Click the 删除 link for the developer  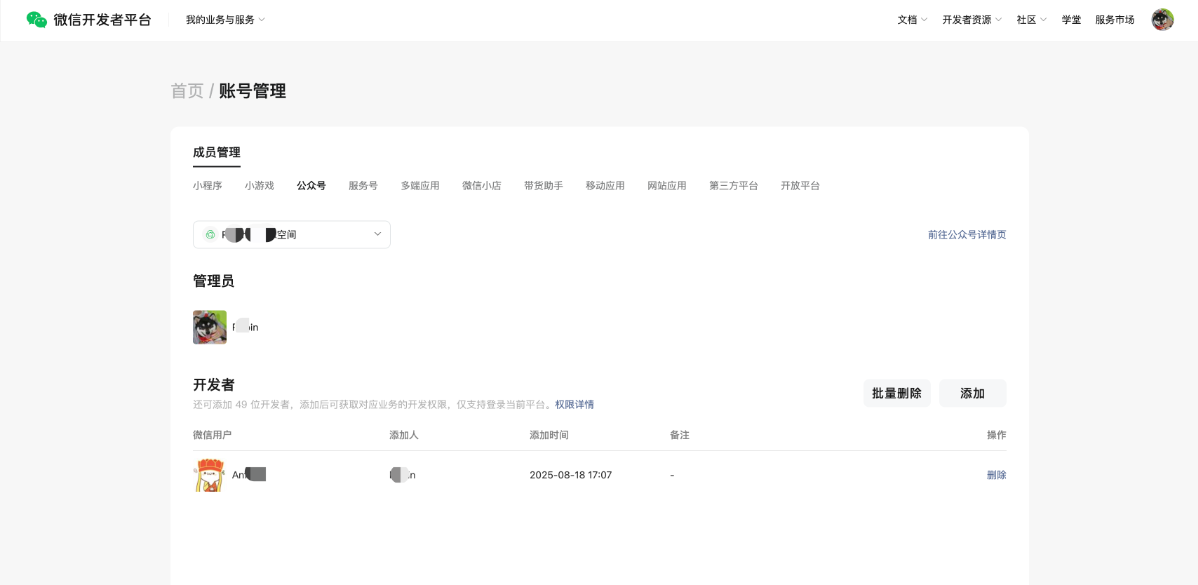point(996,475)
